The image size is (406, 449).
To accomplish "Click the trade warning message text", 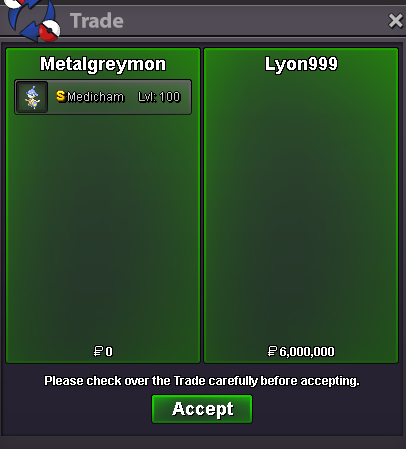I will pos(202,381).
